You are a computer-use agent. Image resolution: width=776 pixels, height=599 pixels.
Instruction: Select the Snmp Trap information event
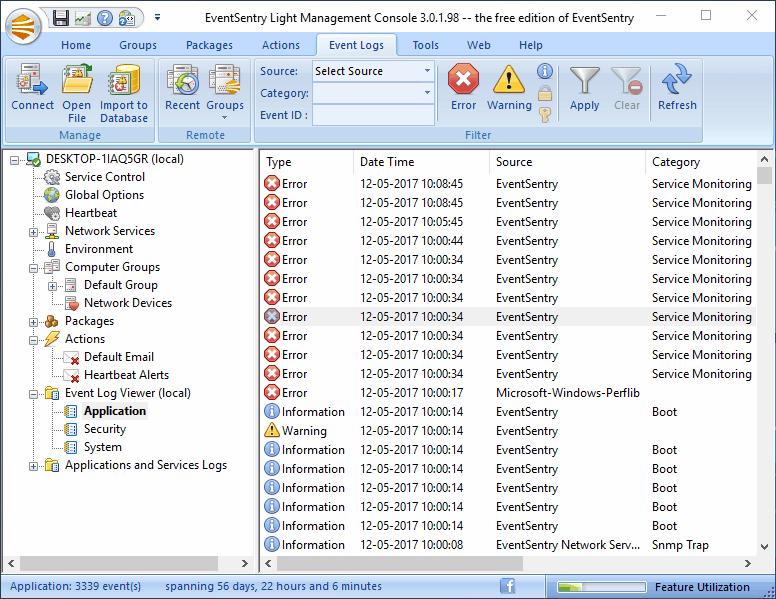coord(508,545)
